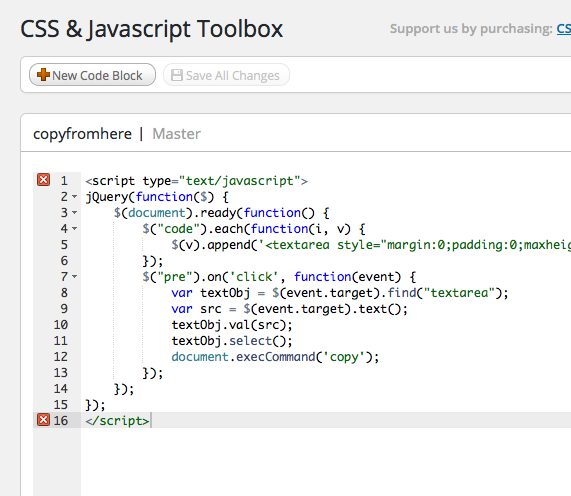Collapse the fold arrow on line 2
The image size is (571, 496).
tap(75, 197)
